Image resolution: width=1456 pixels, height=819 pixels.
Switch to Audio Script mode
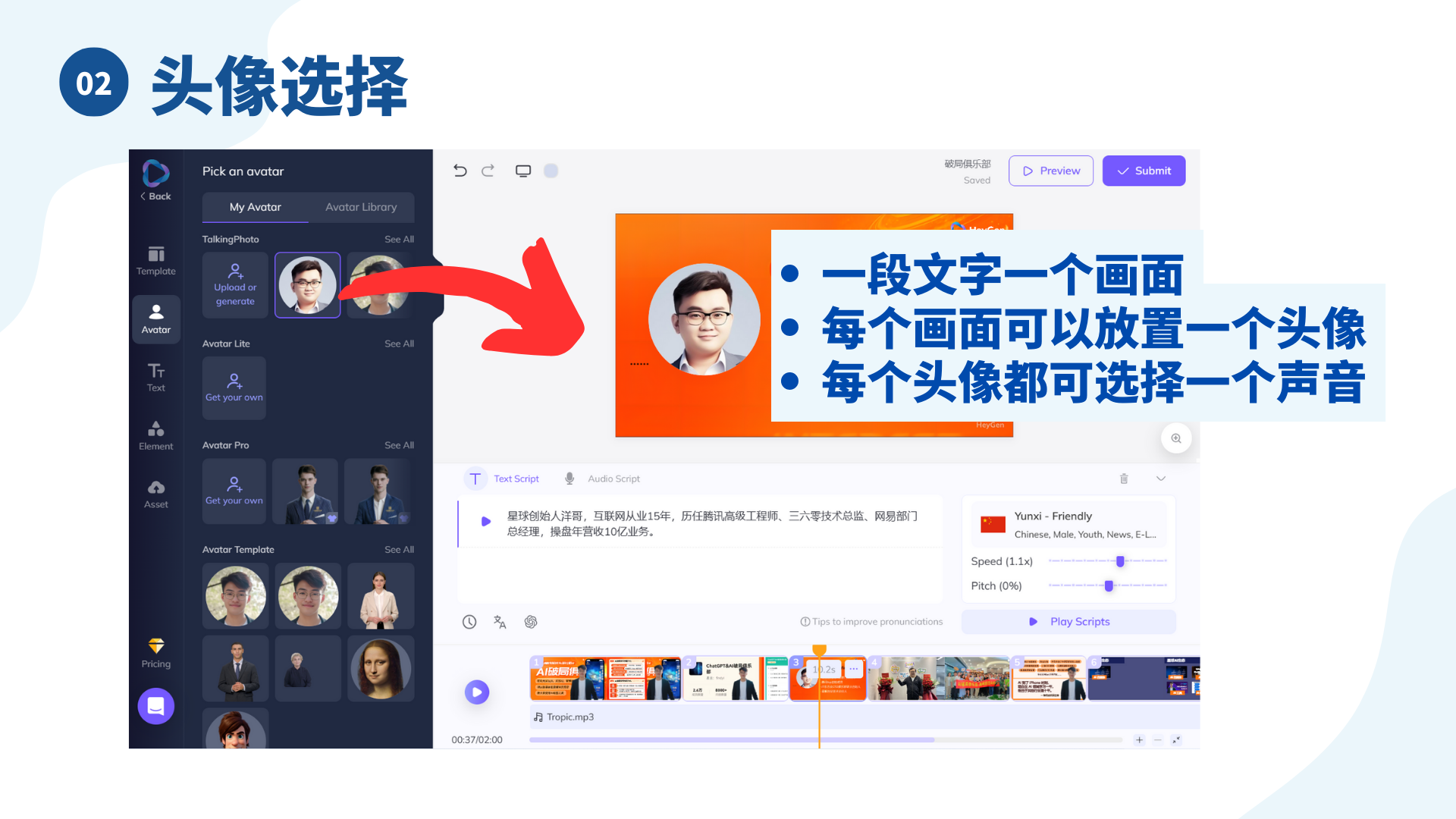pyautogui.click(x=602, y=479)
